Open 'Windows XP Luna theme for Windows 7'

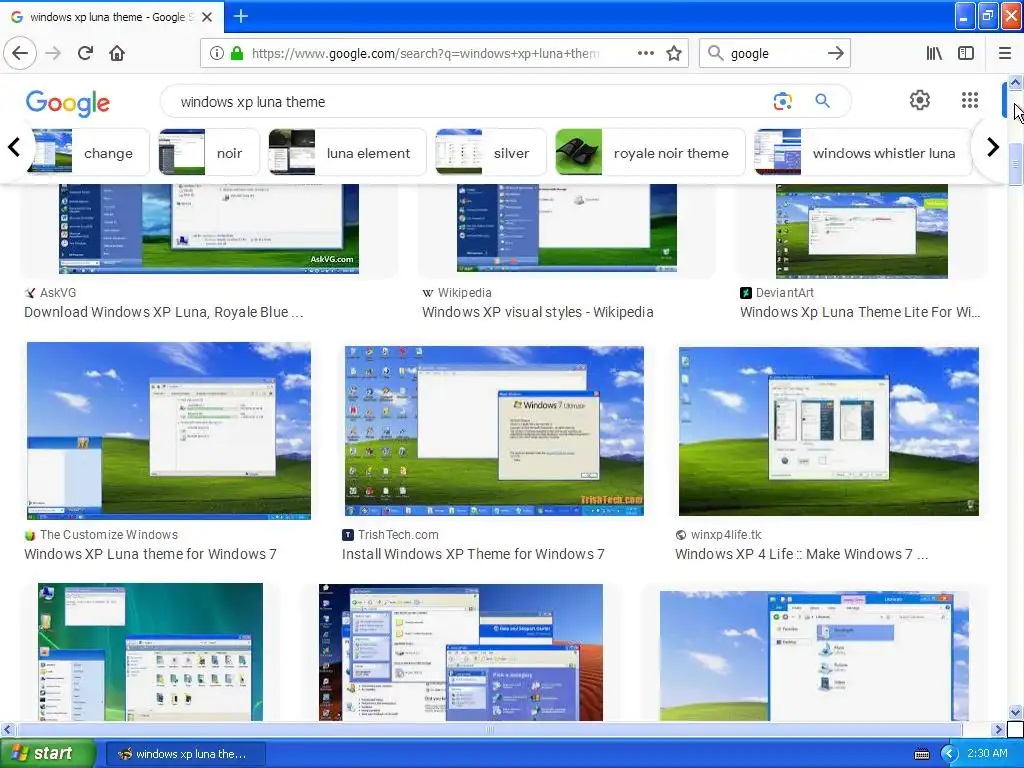click(150, 554)
